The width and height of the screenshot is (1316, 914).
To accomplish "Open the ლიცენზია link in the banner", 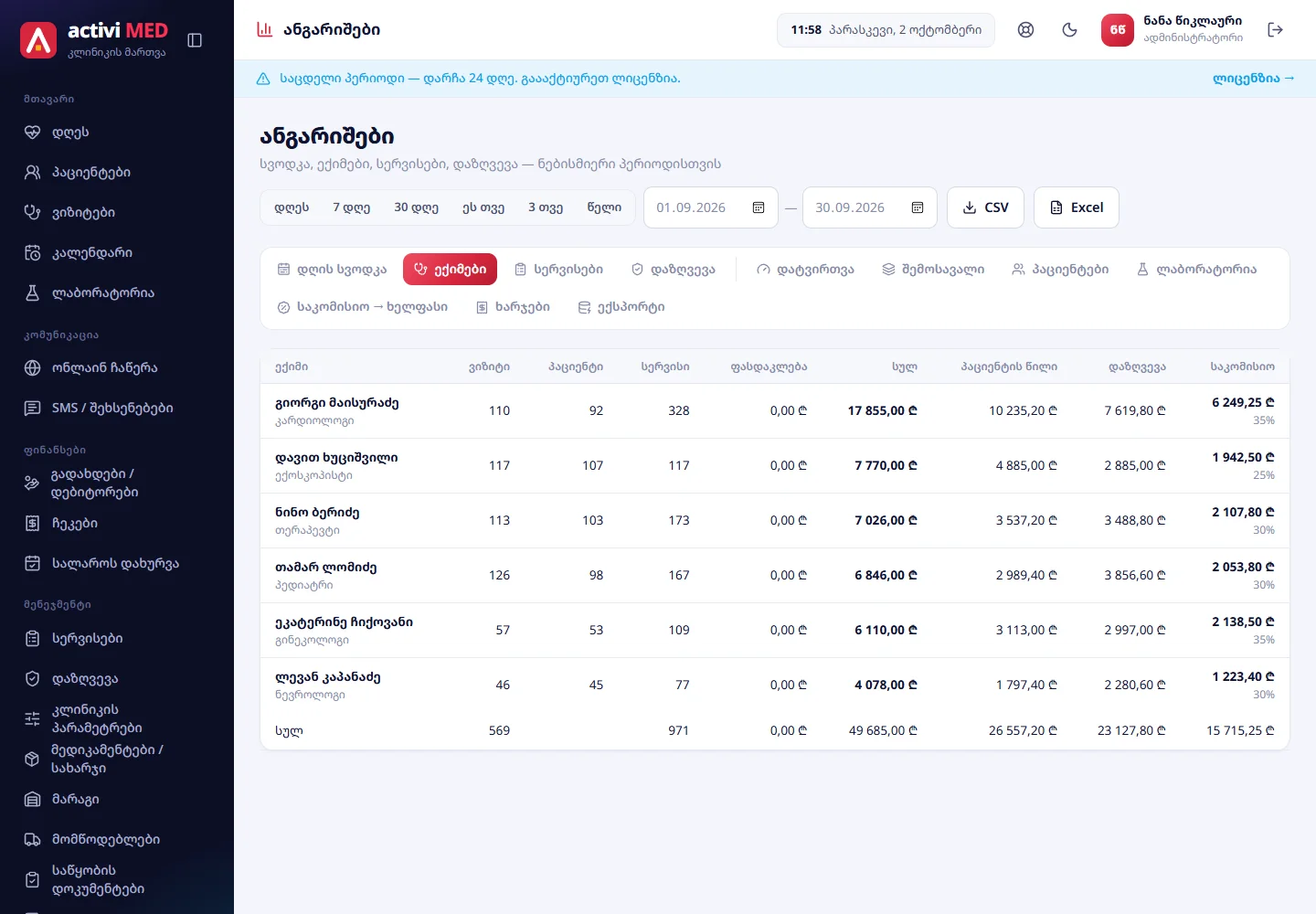I will pos(1254,79).
